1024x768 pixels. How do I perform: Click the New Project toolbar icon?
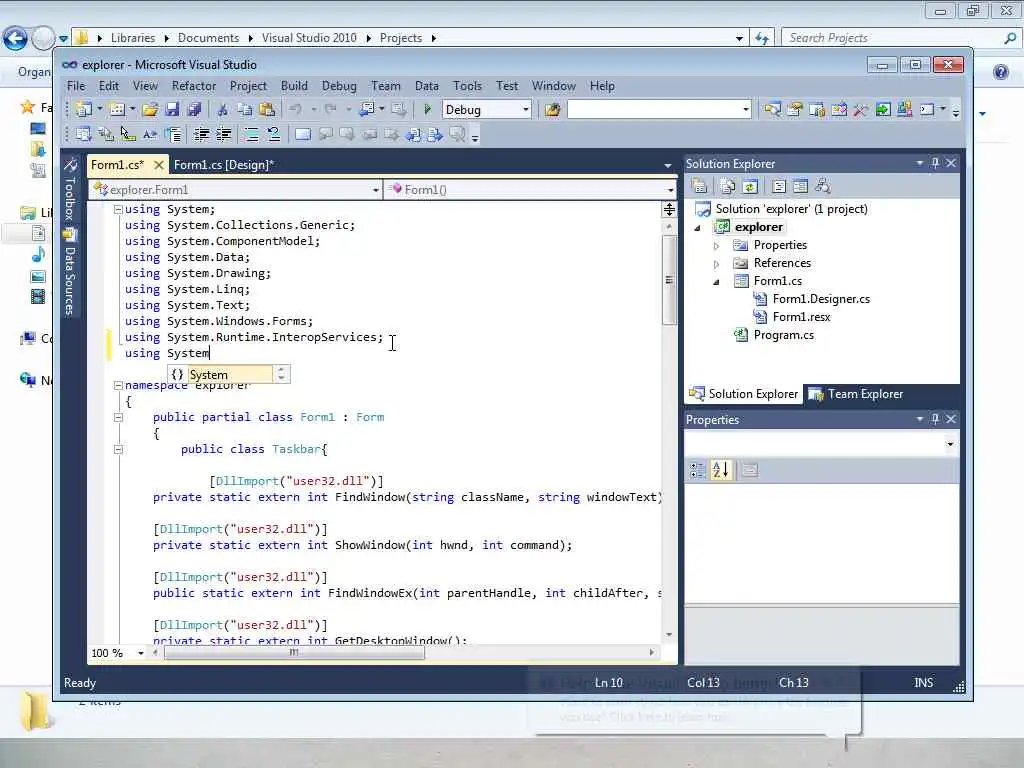tap(83, 110)
